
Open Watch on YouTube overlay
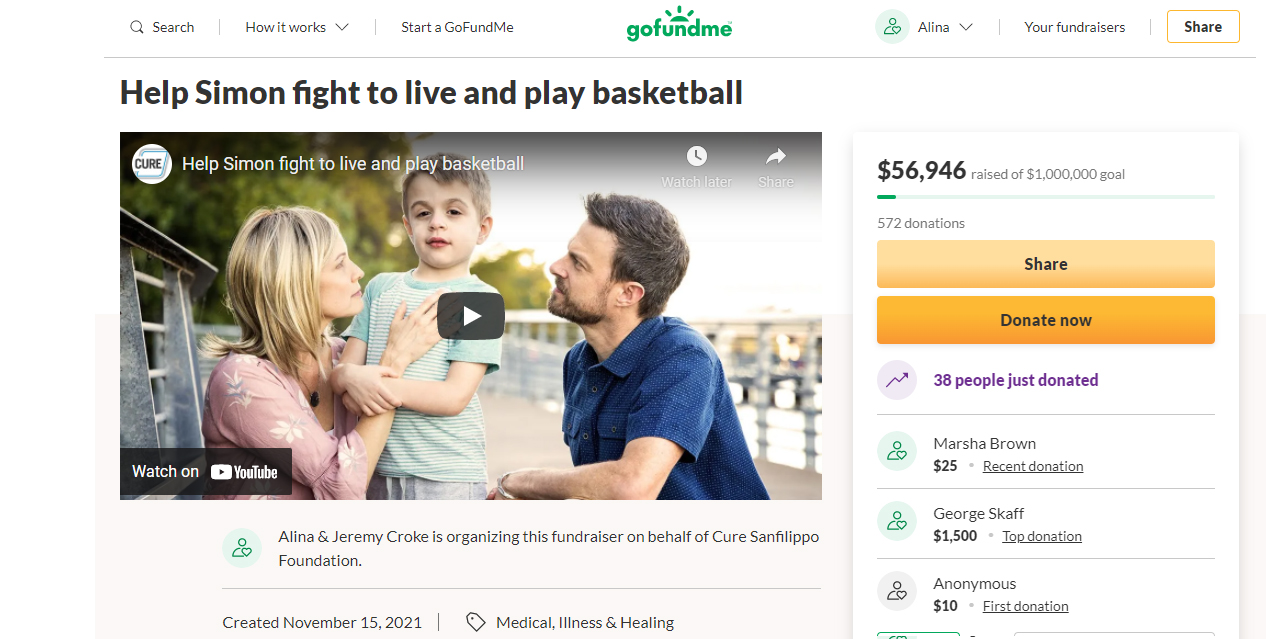point(206,471)
